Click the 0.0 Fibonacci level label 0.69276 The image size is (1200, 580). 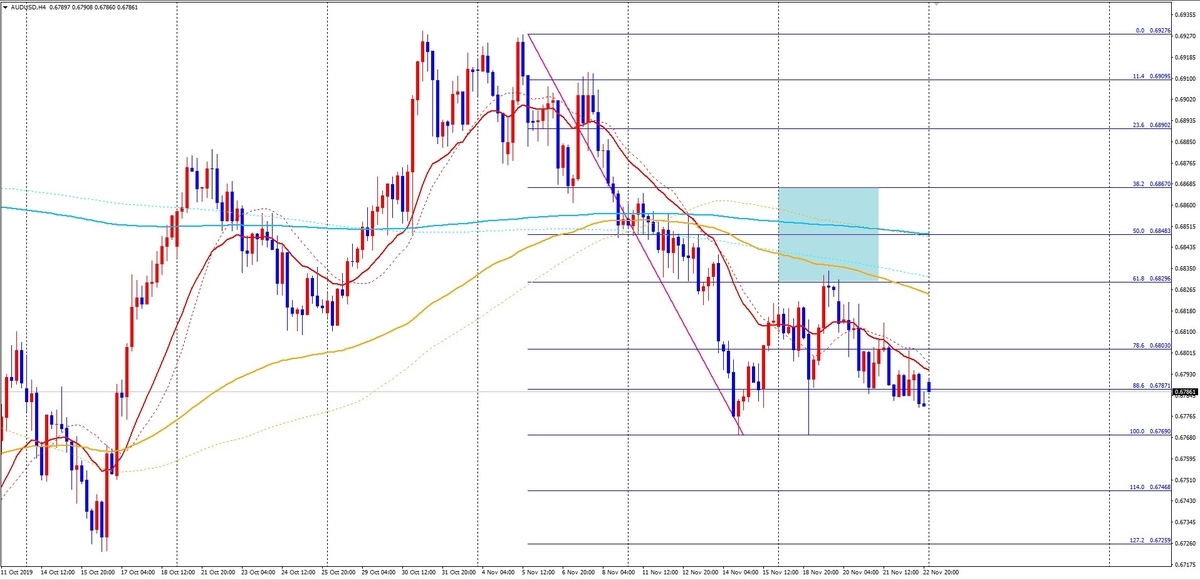[x=1153, y=31]
